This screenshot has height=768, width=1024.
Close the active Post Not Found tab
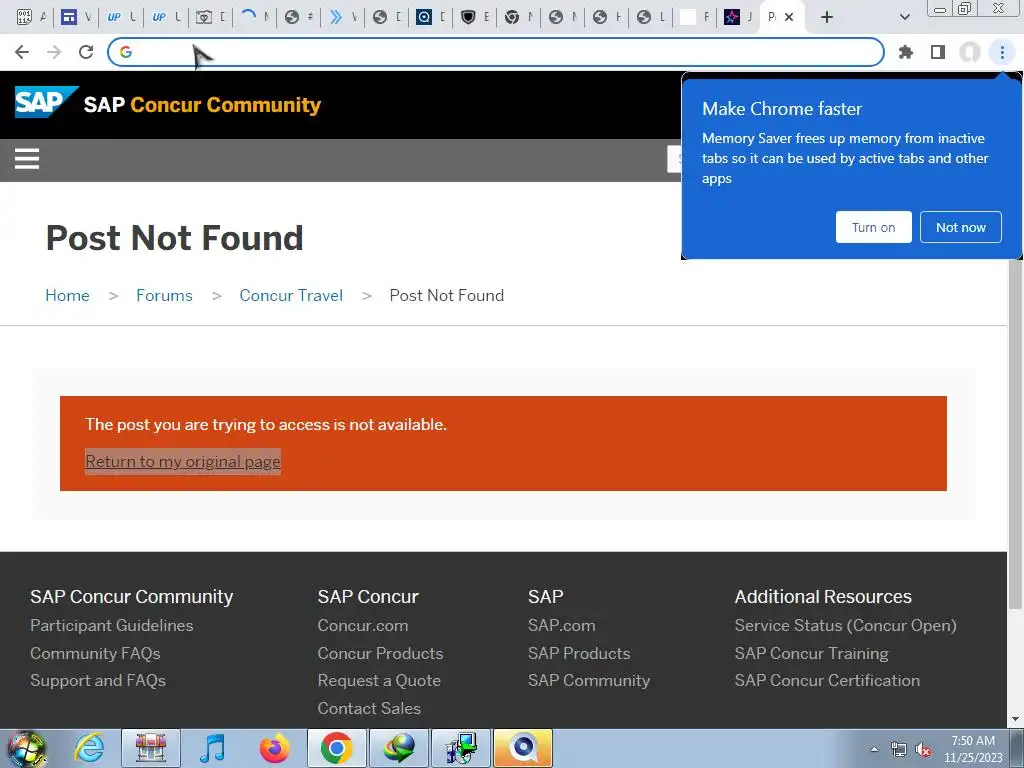(789, 17)
